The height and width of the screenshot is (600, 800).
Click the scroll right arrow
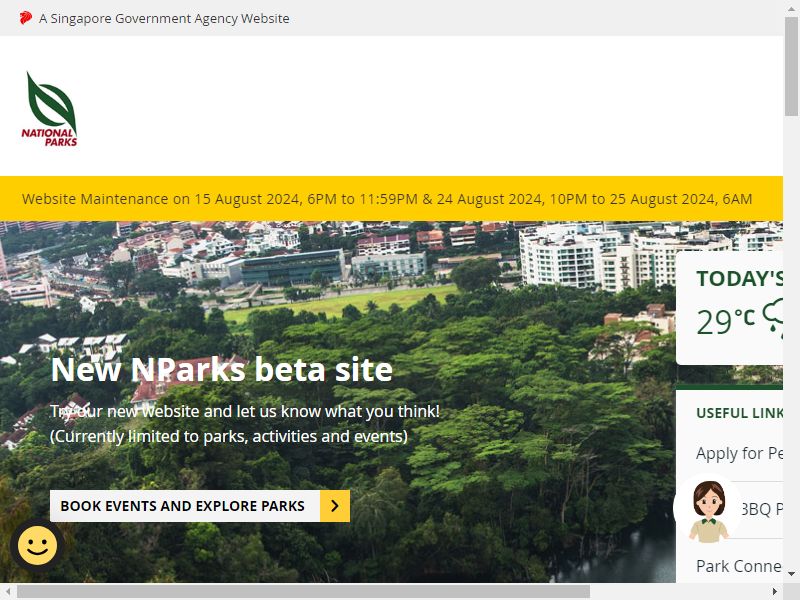pos(775,592)
